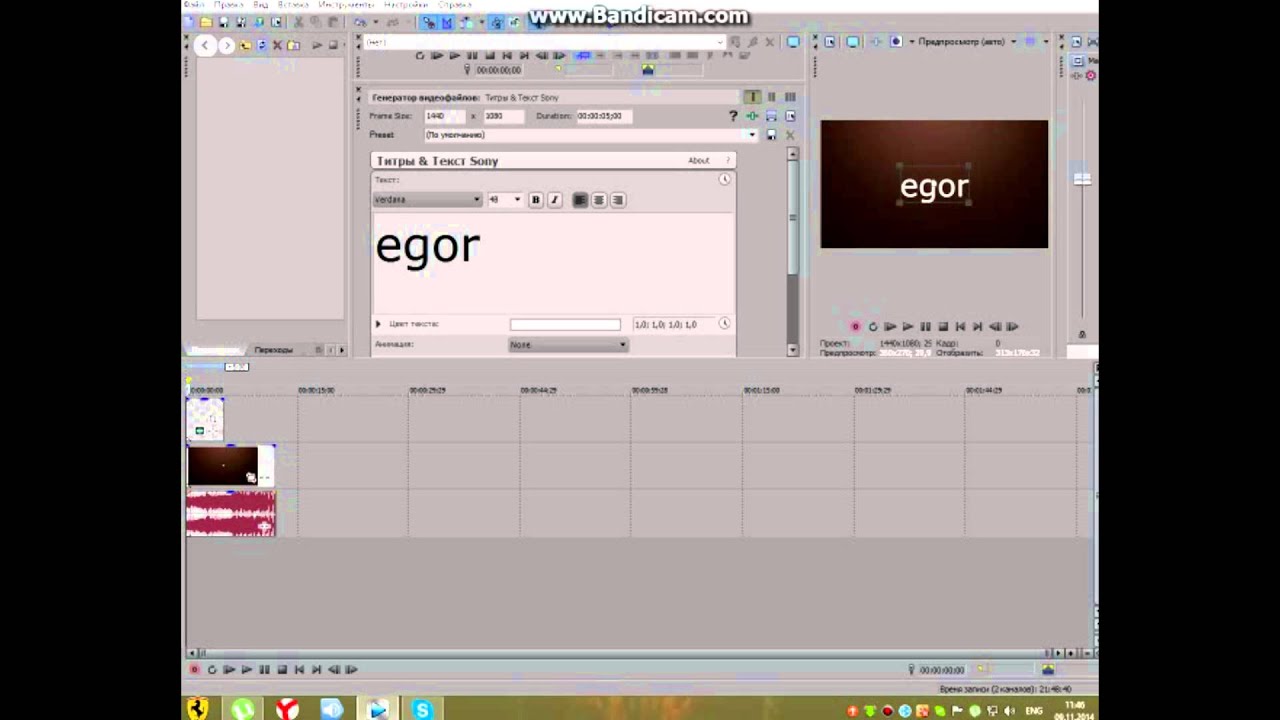Click the loop icon in preview panel
1280x720 pixels.
pos(872,327)
